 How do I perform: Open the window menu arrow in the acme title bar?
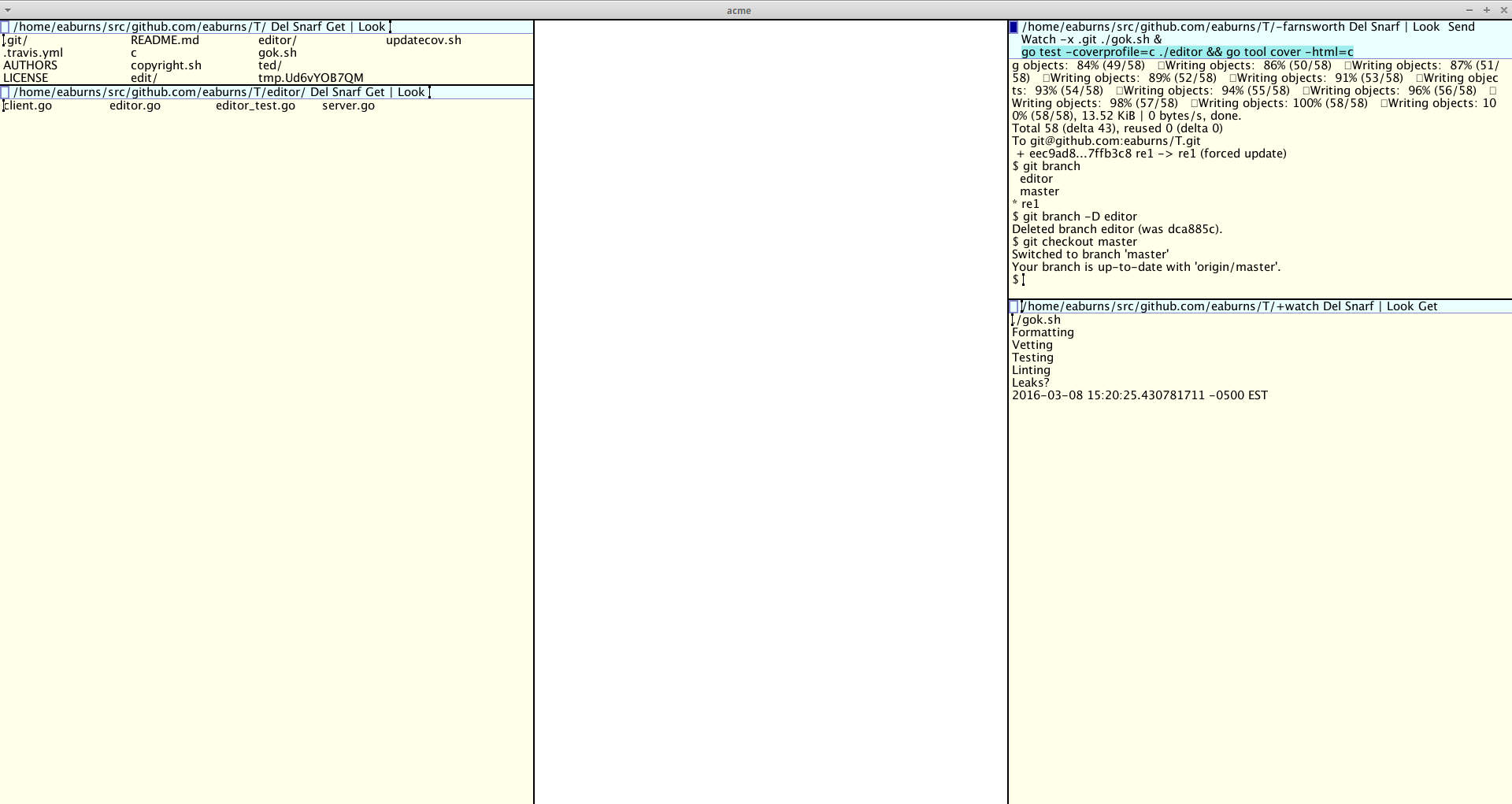tap(8, 9)
